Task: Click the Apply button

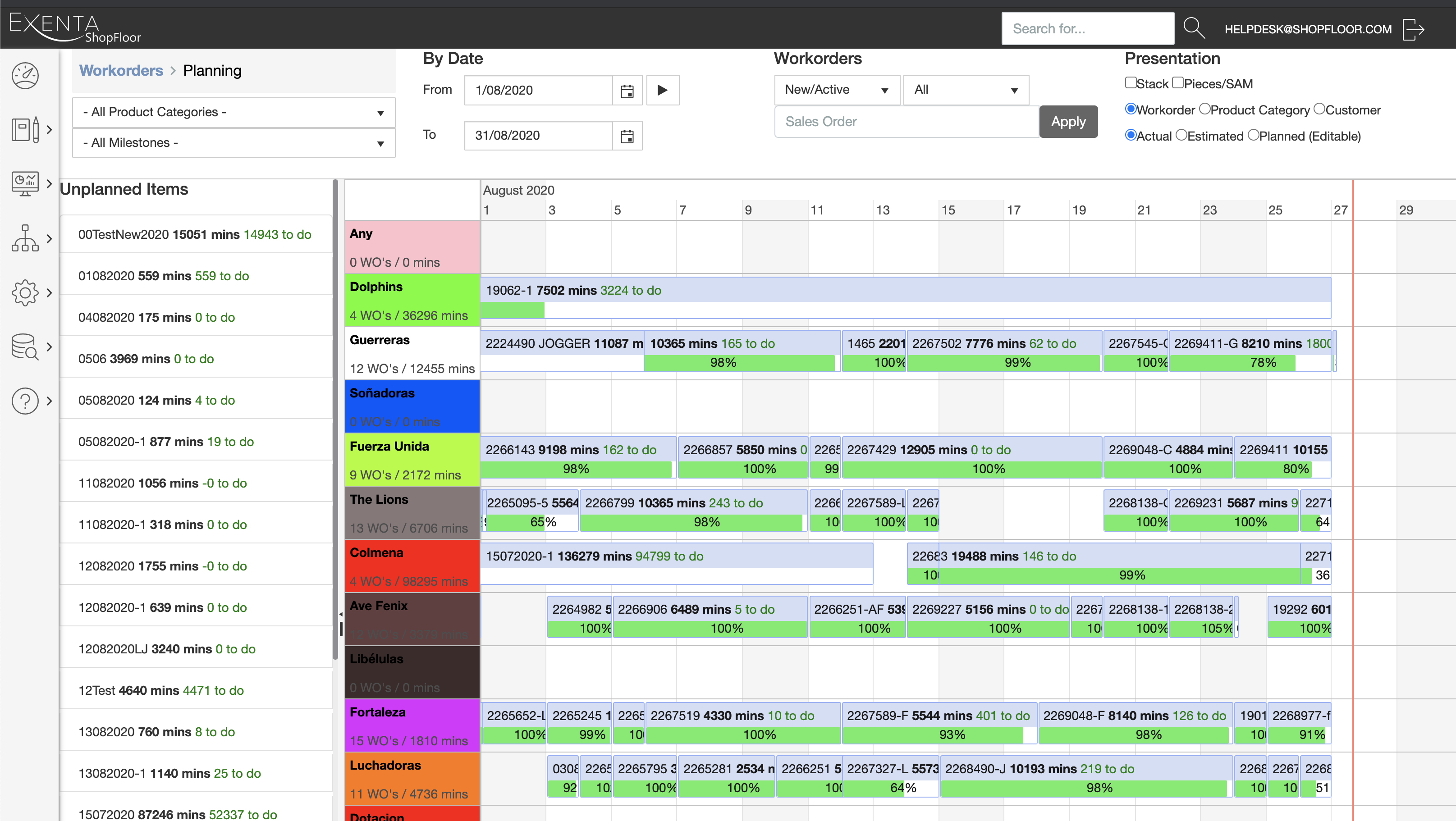Action: (1068, 122)
